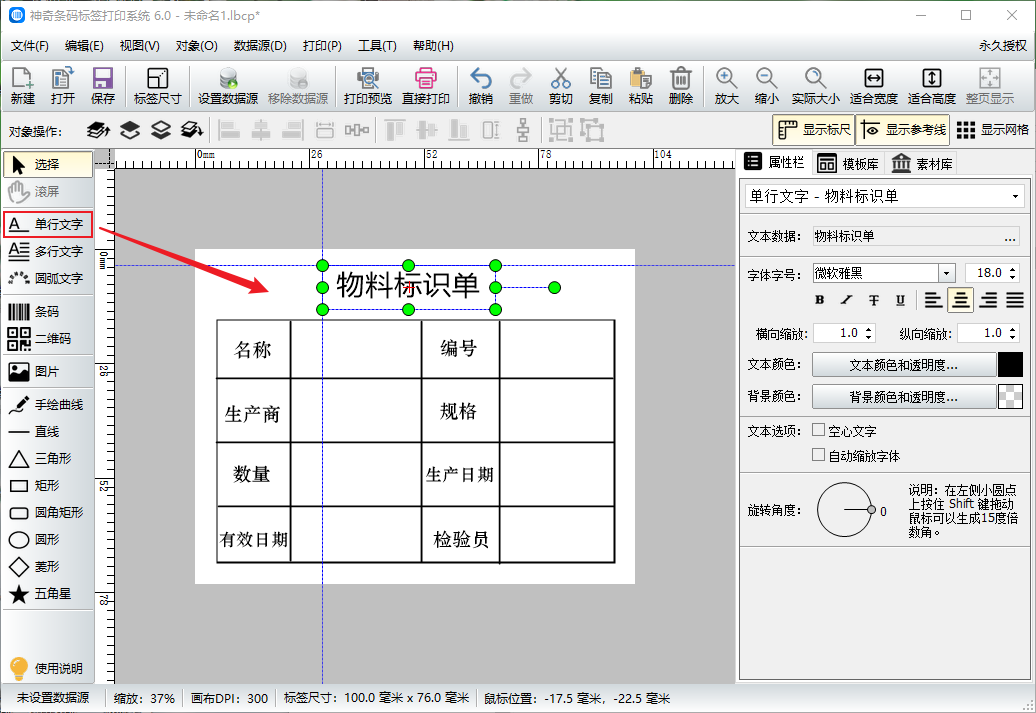Switch to the 素材库 tab

coord(922,163)
